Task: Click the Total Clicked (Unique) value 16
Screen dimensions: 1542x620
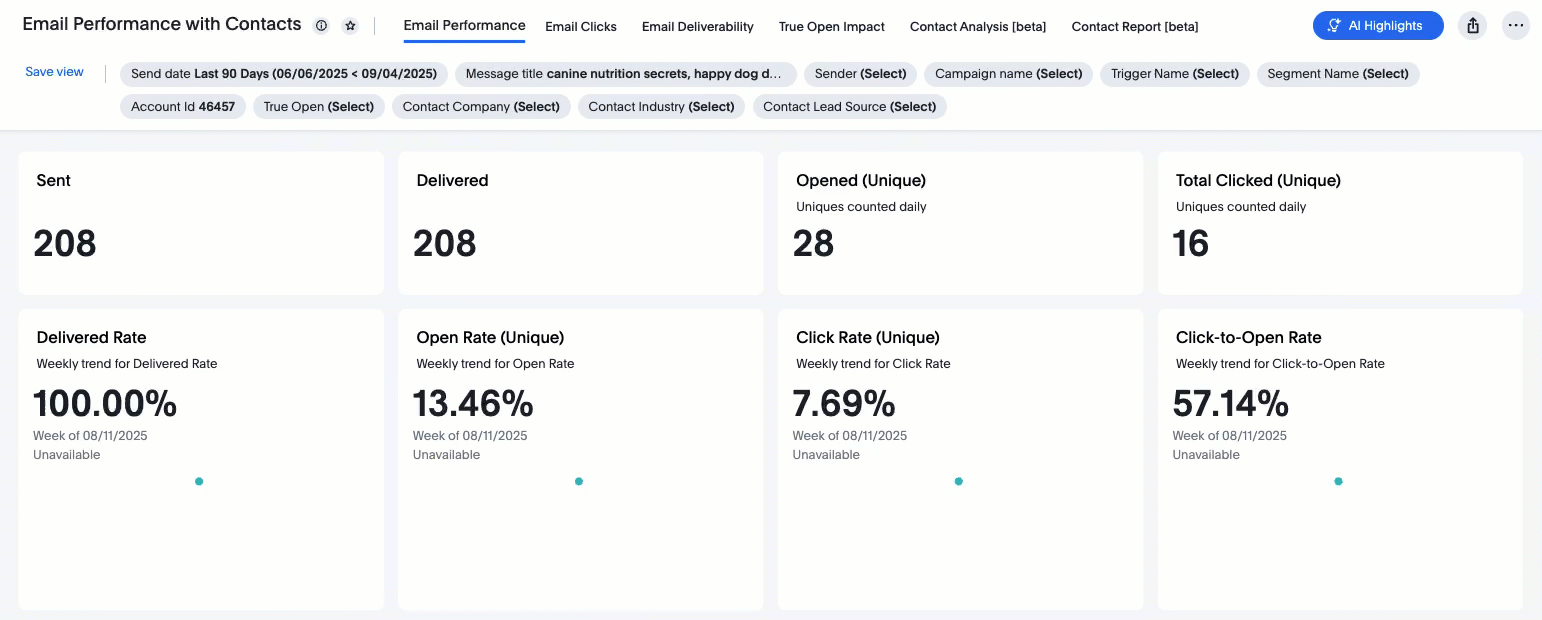Action: [x=1191, y=243]
